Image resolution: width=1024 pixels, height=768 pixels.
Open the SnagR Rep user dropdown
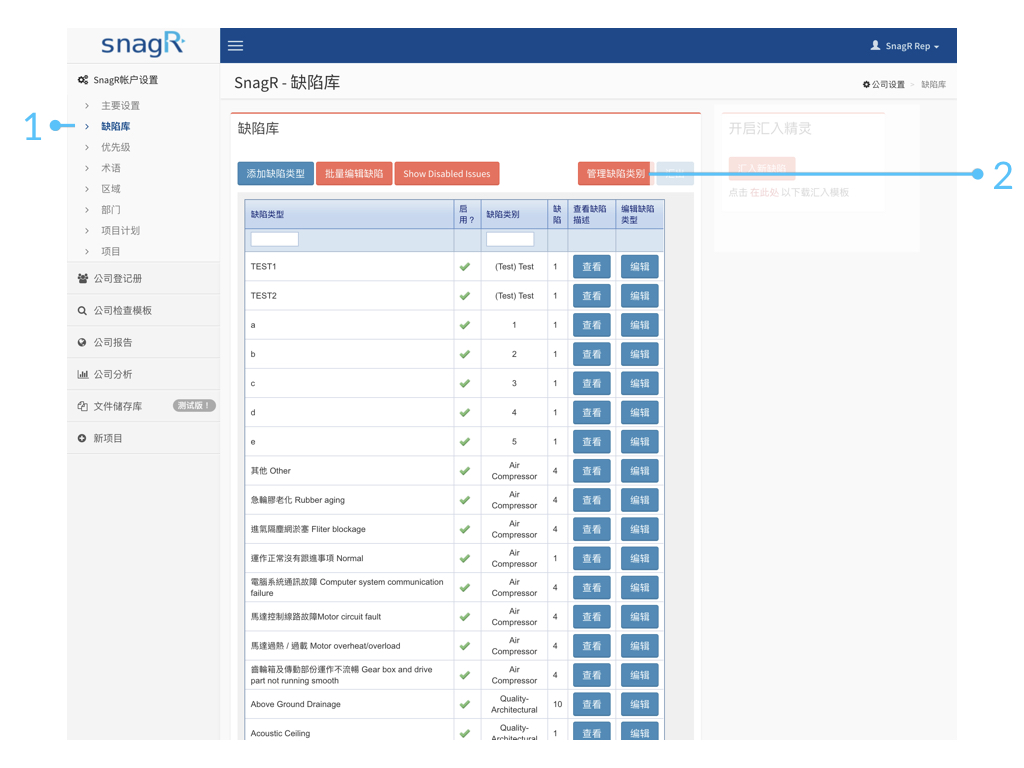[905, 46]
